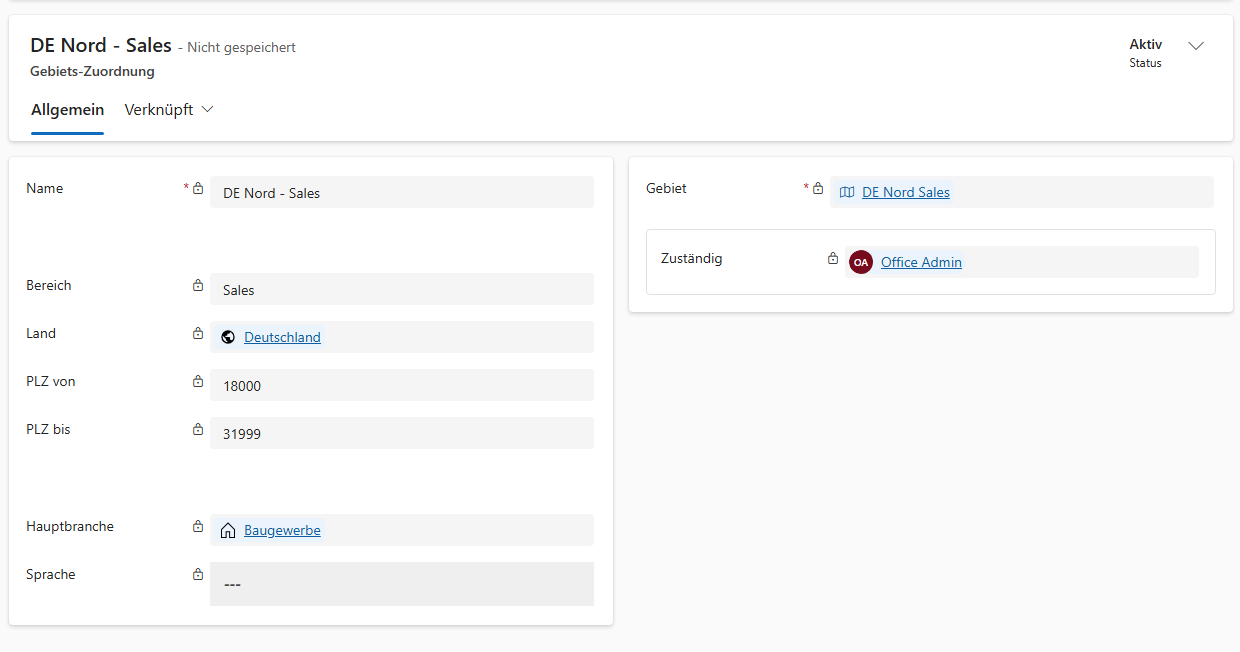Click the lock icon next to Bereich
Viewport: 1240px width, 652px height.
(x=198, y=286)
